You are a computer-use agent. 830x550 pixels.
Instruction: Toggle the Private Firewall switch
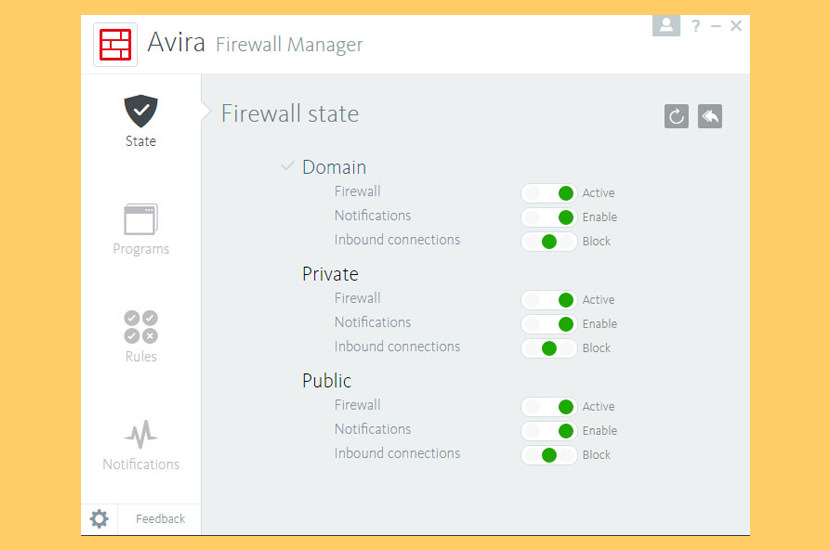549,300
